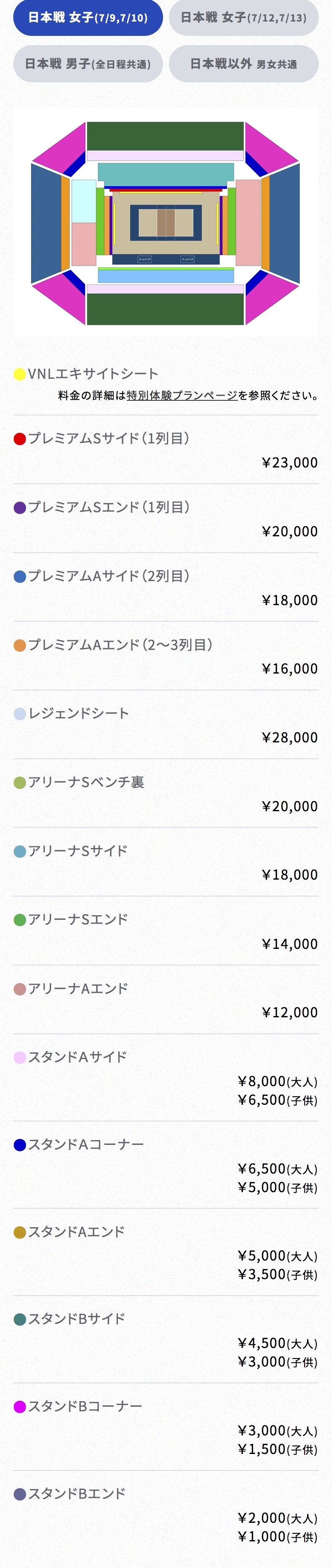Click the スタンドBエンド row label

click(x=77, y=1494)
